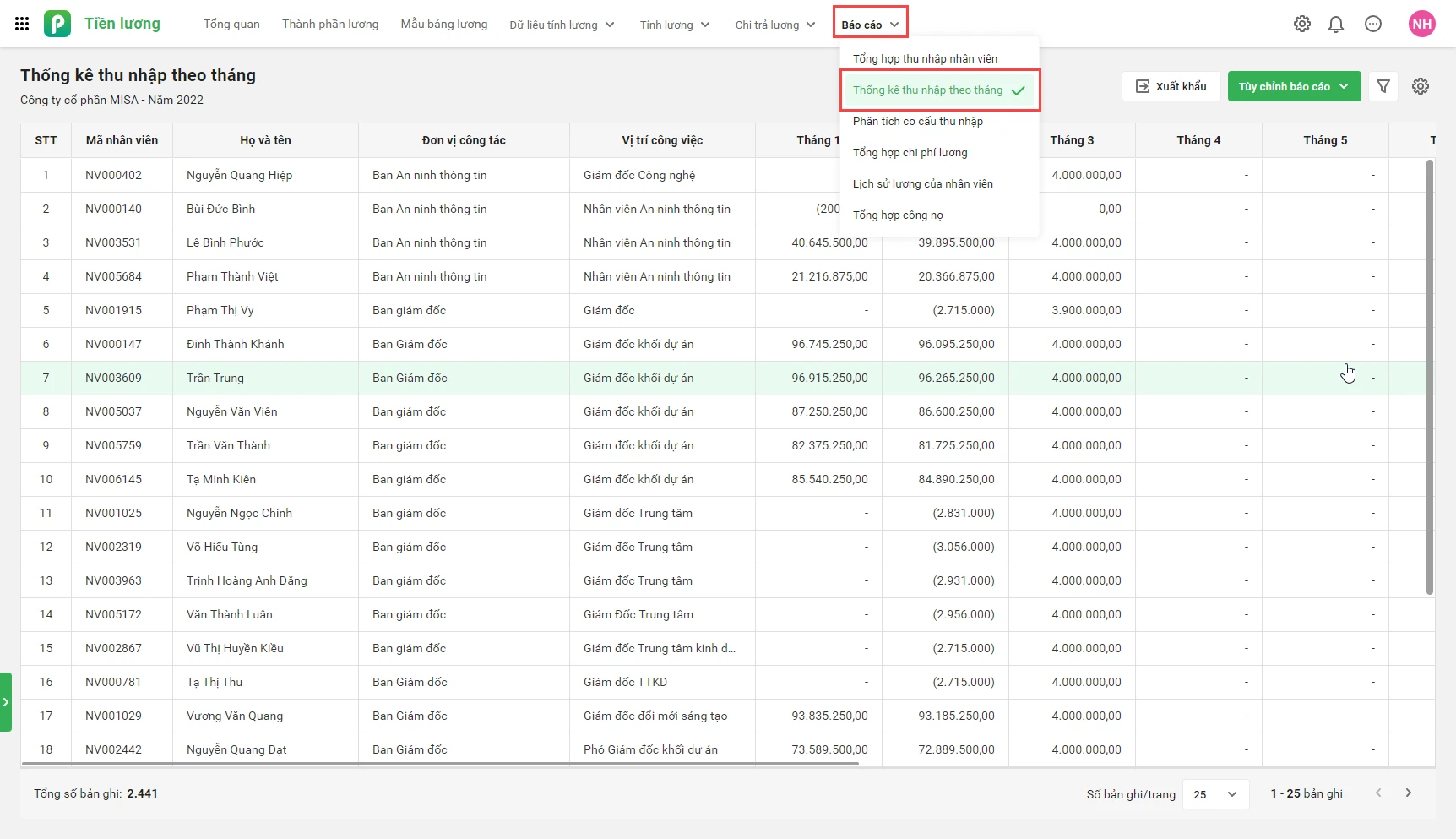Image resolution: width=1456 pixels, height=839 pixels.
Task: Click employee code NV000402
Action: (113, 175)
